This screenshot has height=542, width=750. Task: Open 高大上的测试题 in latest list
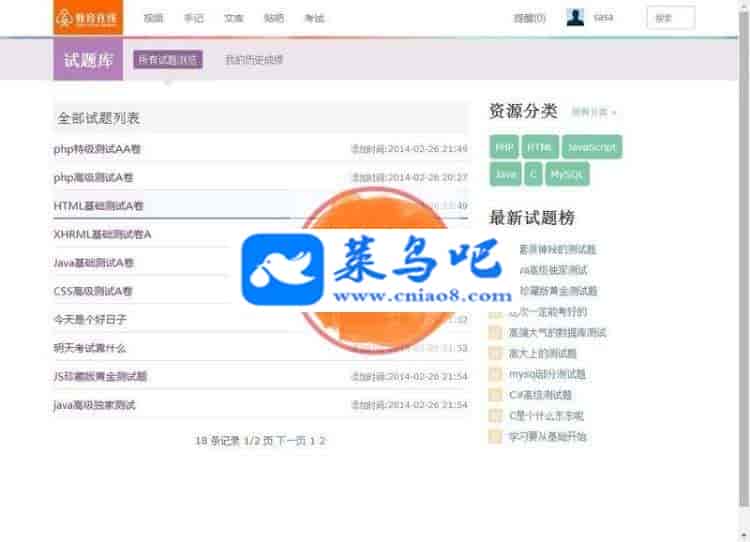542,354
